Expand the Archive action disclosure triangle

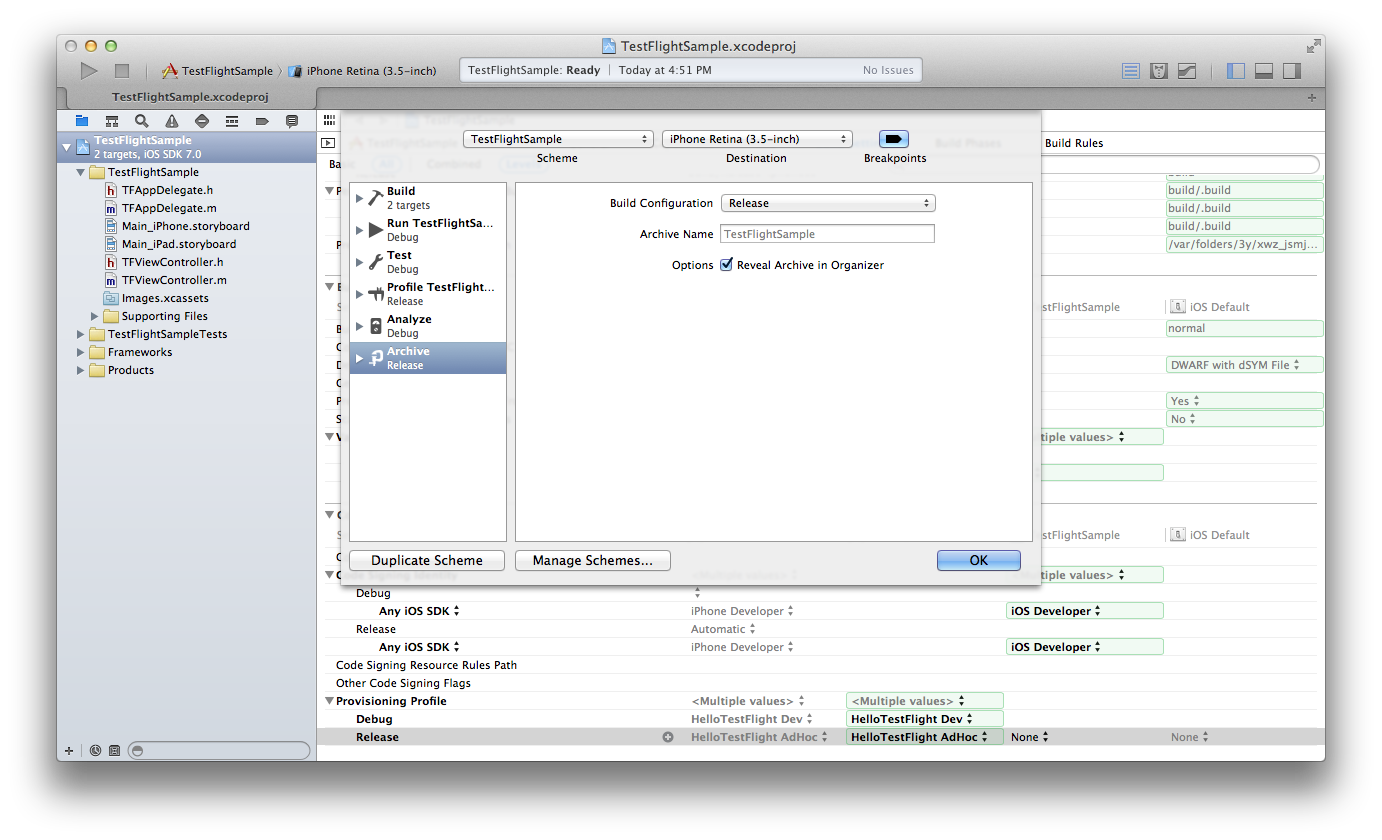tap(360, 357)
